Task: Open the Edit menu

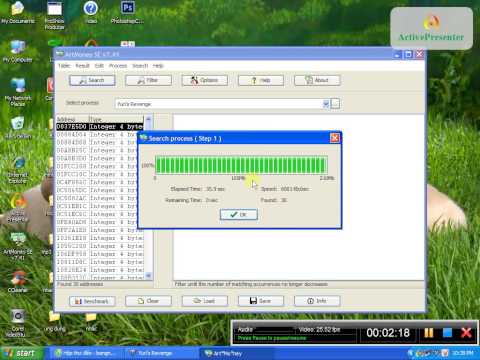Action: pyautogui.click(x=99, y=66)
